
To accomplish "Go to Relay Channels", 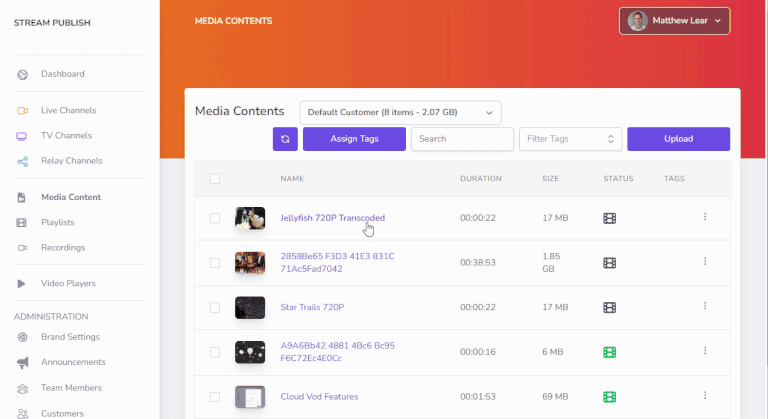I will (72, 161).
